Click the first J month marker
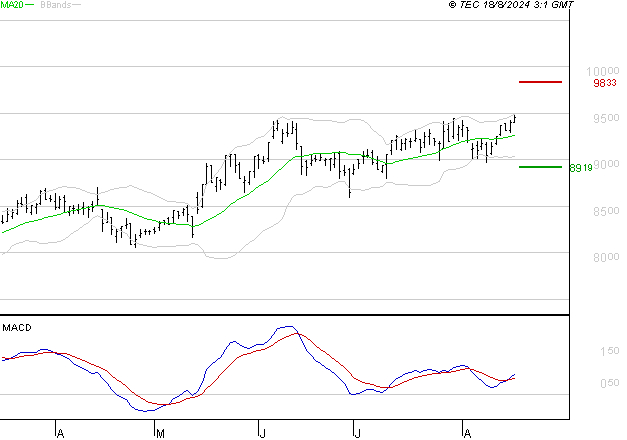 point(262,433)
